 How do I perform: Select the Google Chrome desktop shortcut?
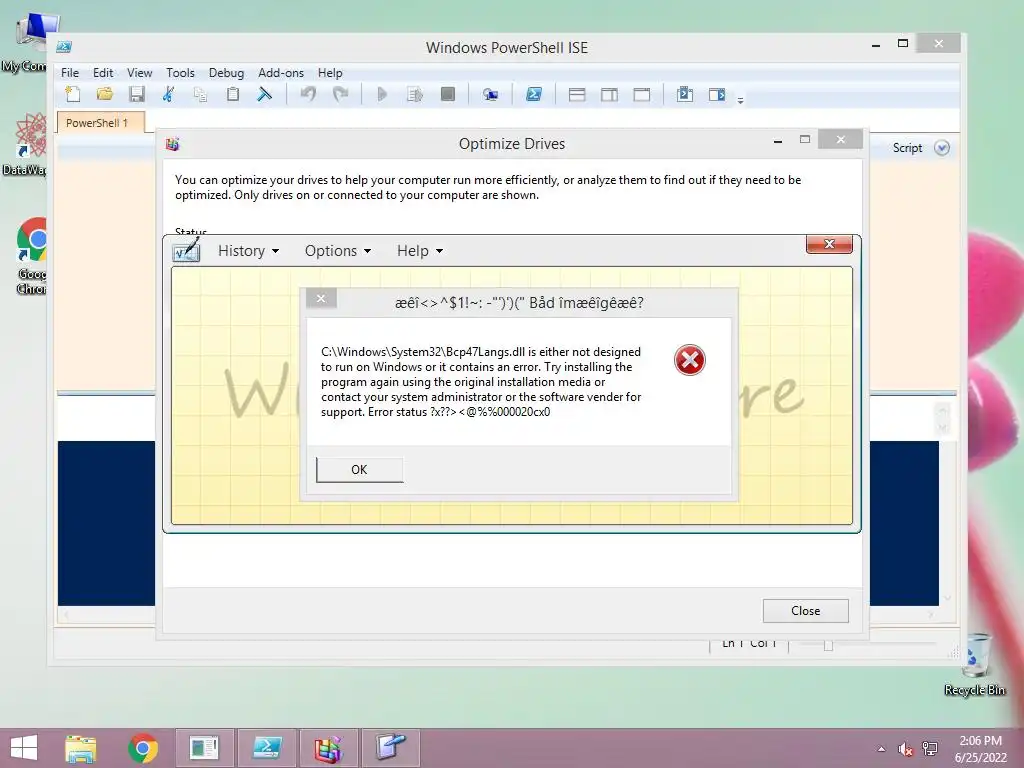tap(33, 256)
